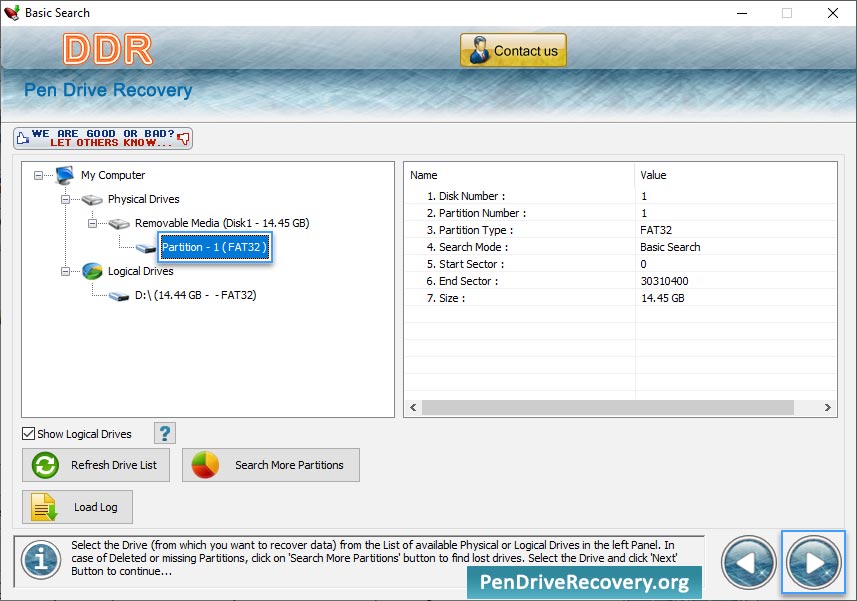Click the thumbs-down icon on feedback banner
The height and width of the screenshot is (601, 857).
coord(184,138)
